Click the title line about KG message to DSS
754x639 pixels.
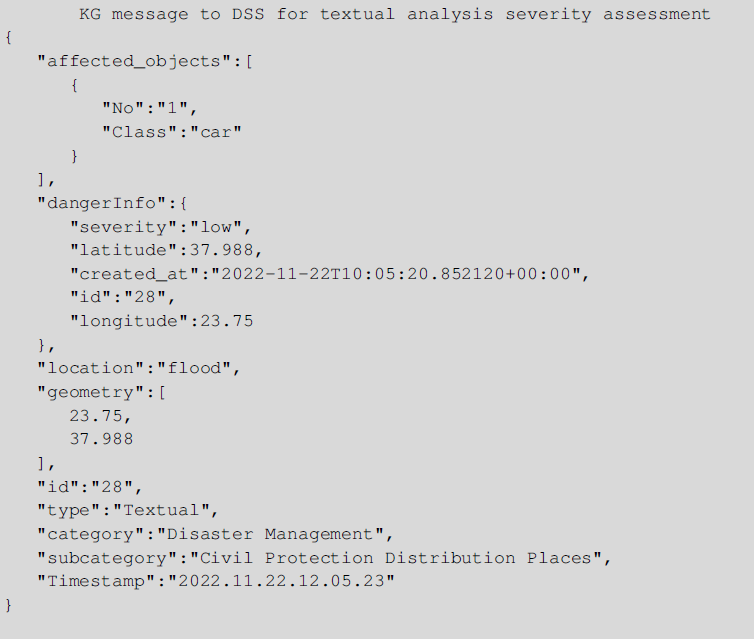(x=394, y=14)
